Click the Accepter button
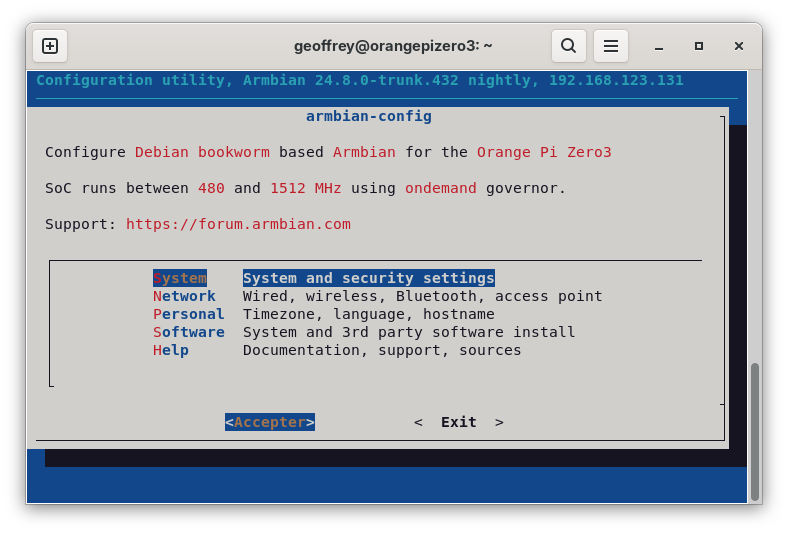This screenshot has width=788, height=533. [270, 422]
